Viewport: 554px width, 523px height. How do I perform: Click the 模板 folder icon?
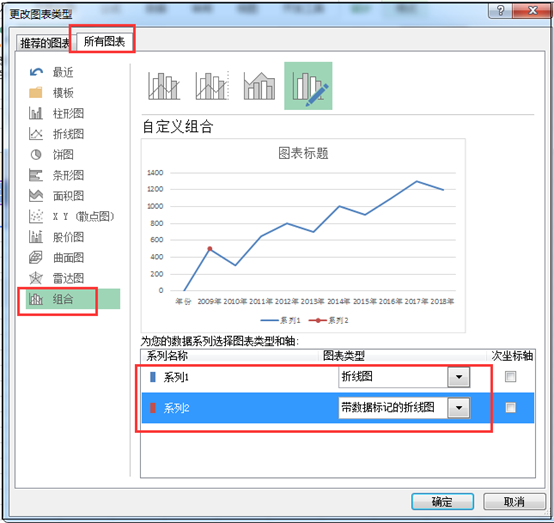pyautogui.click(x=36, y=93)
